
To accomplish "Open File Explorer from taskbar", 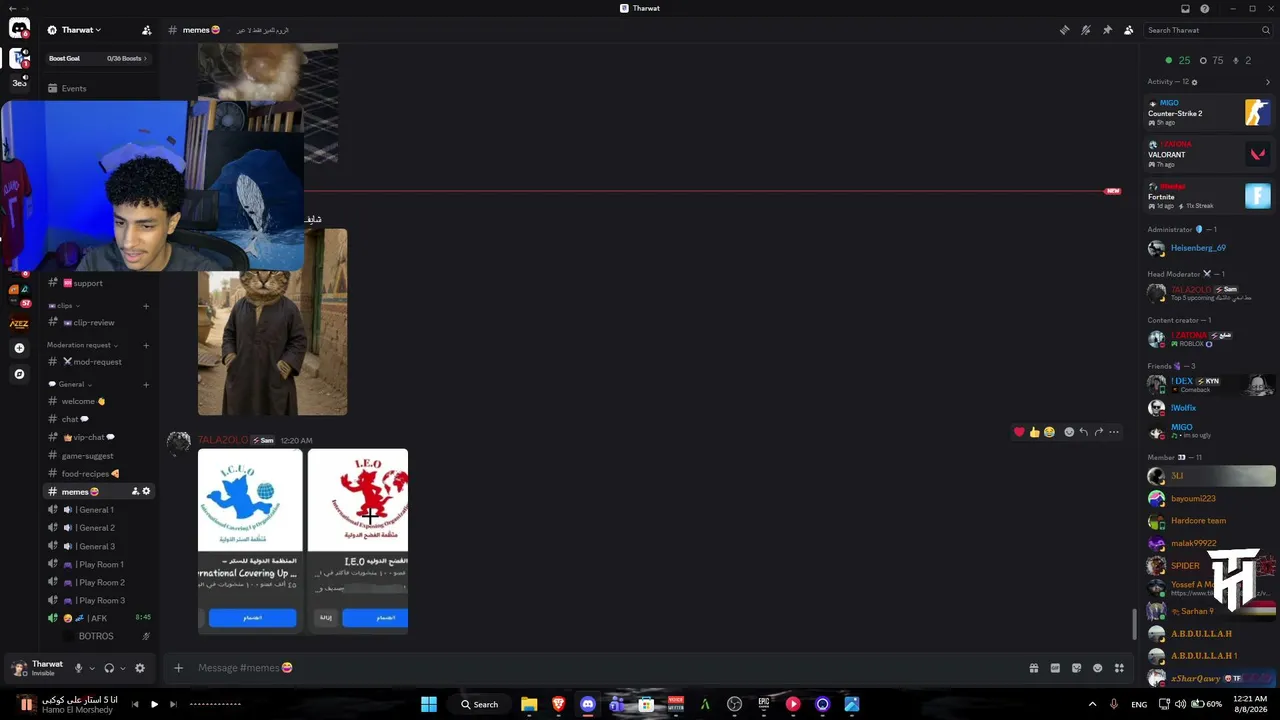I will [x=529, y=704].
